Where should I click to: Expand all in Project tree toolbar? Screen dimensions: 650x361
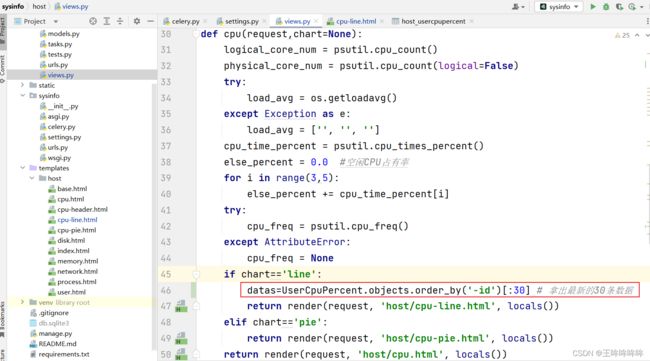[107, 21]
